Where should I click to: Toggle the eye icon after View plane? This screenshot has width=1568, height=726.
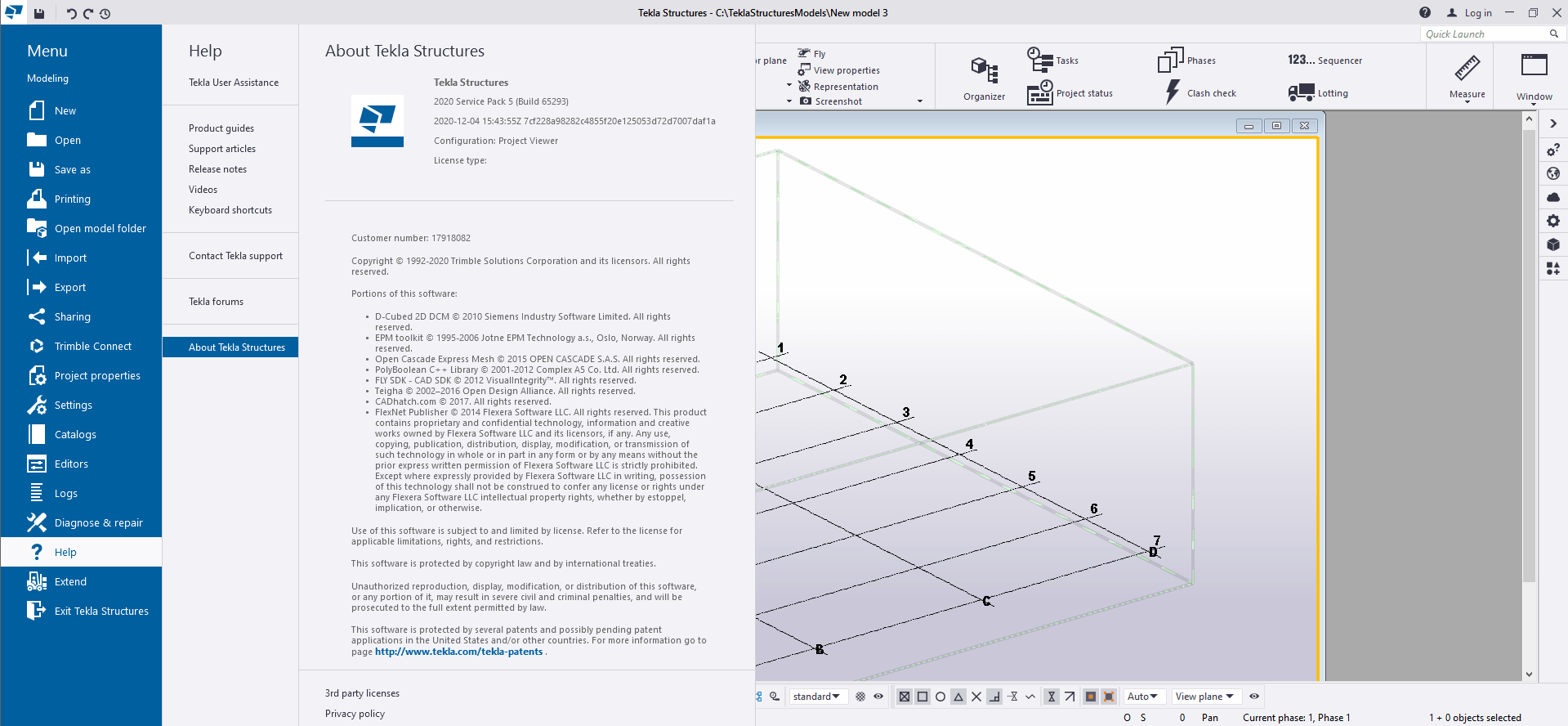(1254, 697)
